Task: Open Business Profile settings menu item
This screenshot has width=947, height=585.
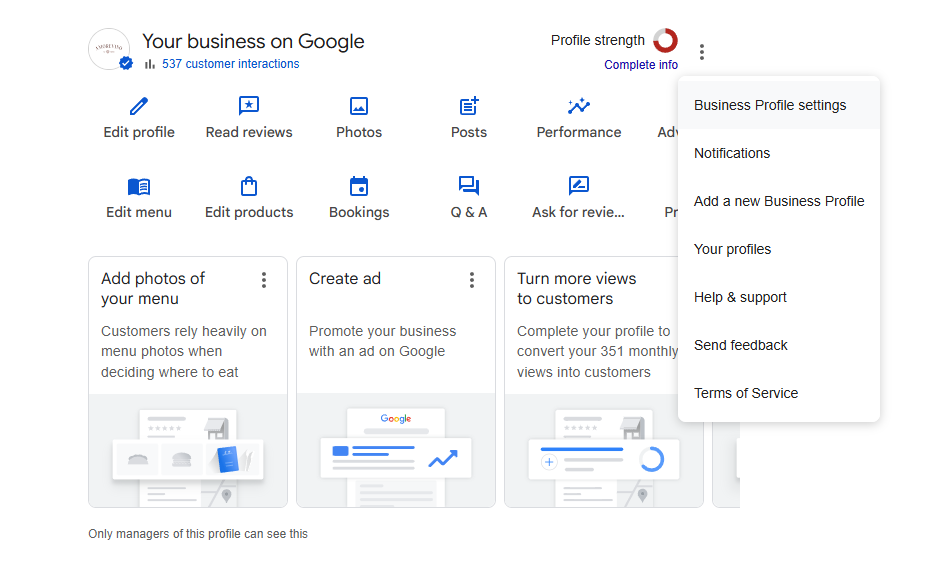Action: point(778,105)
